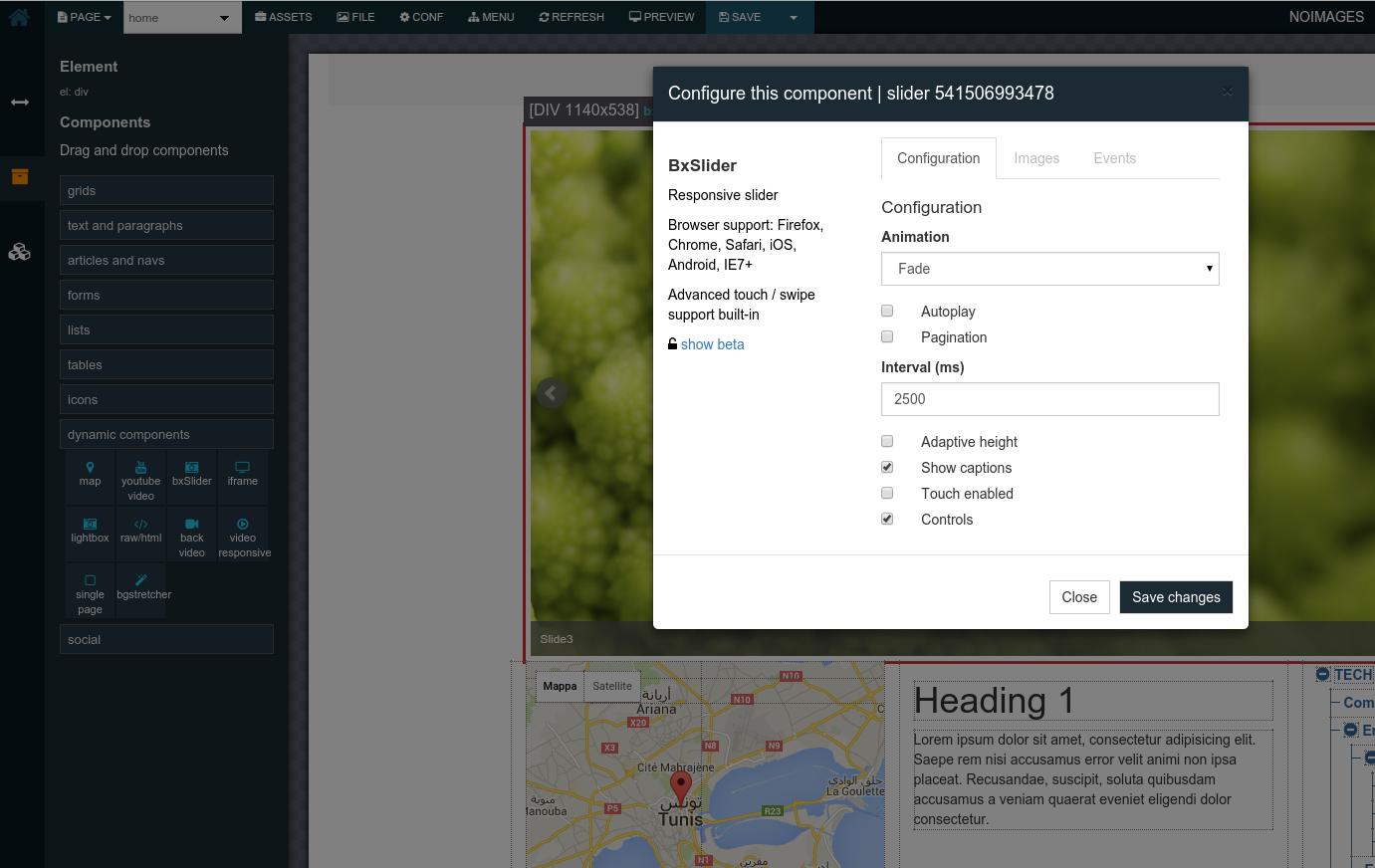Screen dimensions: 1375x868
Task: Uncheck the Controls checkbox
Action: click(887, 520)
